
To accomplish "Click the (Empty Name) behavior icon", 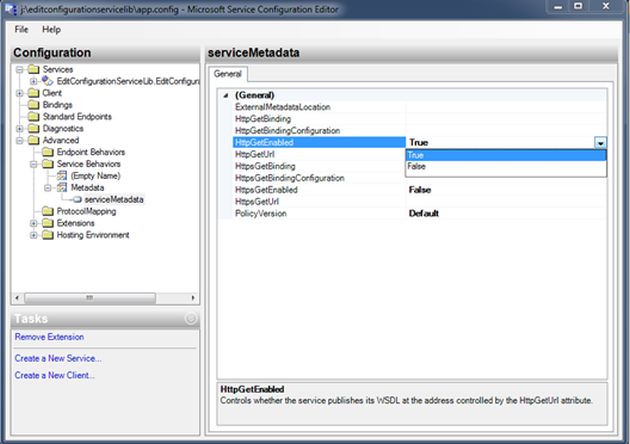I will click(62, 176).
